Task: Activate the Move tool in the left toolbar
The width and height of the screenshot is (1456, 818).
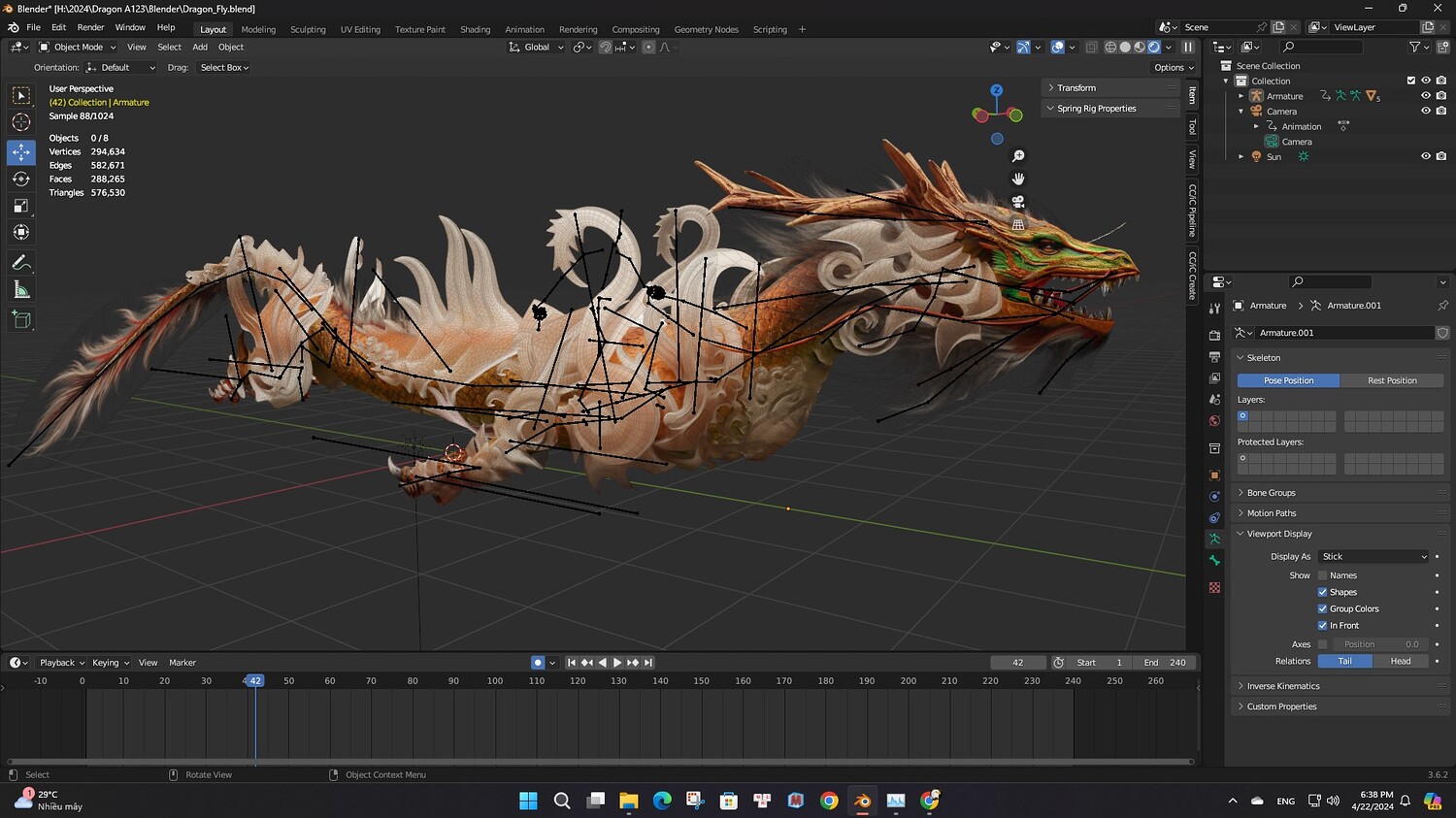Action: pyautogui.click(x=21, y=151)
